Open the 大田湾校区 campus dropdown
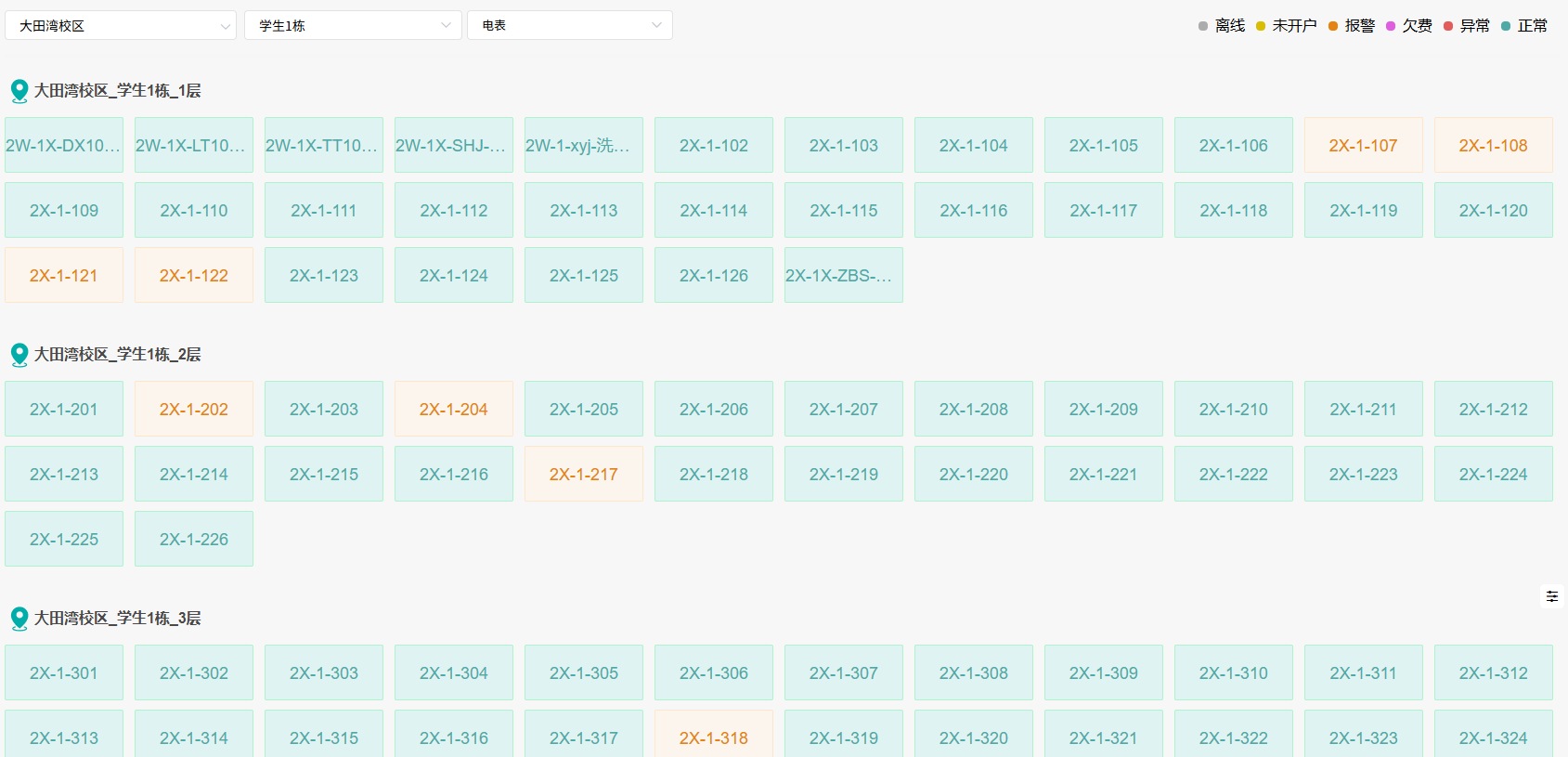 click(x=121, y=26)
